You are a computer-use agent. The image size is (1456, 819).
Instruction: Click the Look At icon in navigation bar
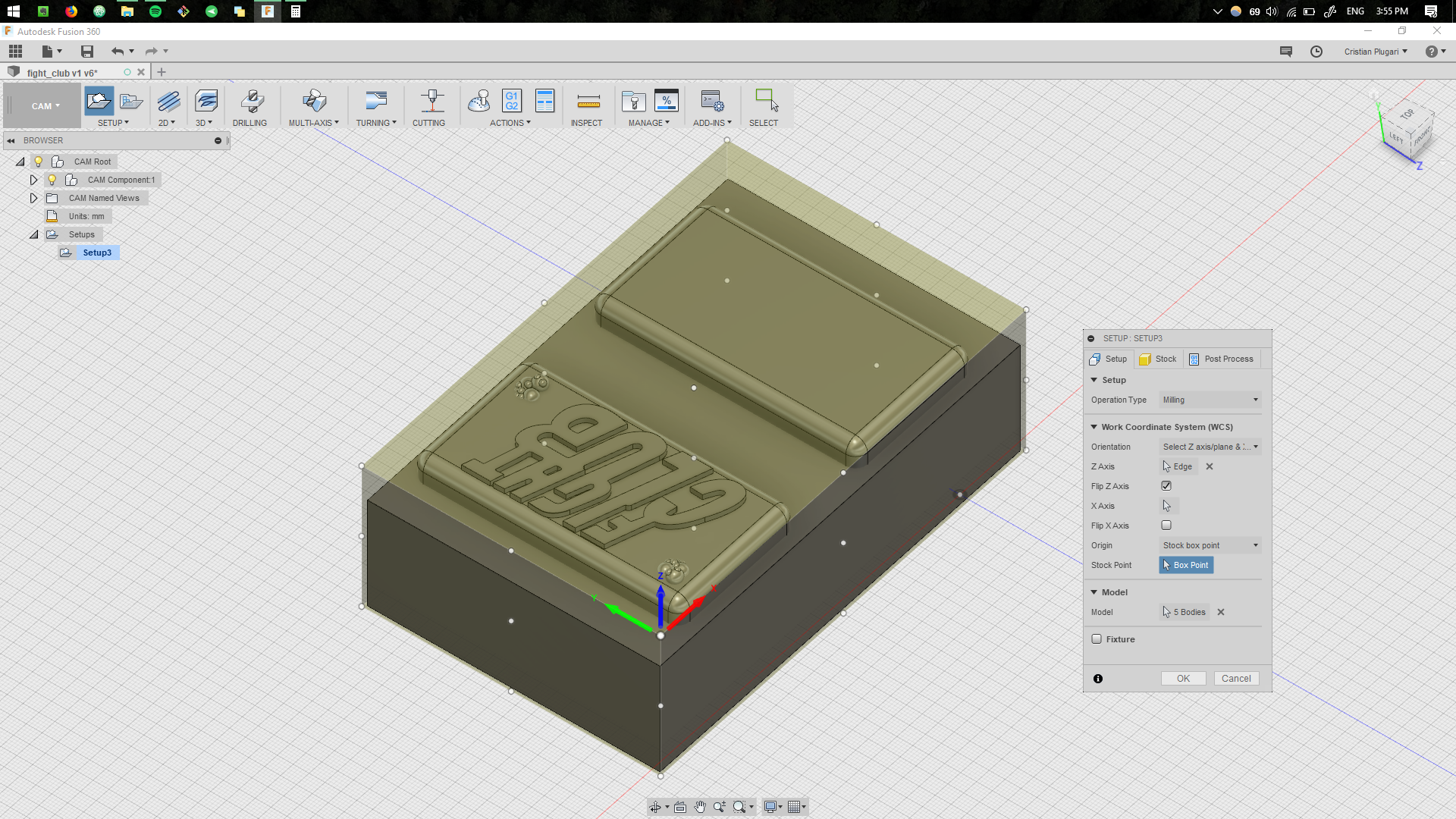(680, 807)
